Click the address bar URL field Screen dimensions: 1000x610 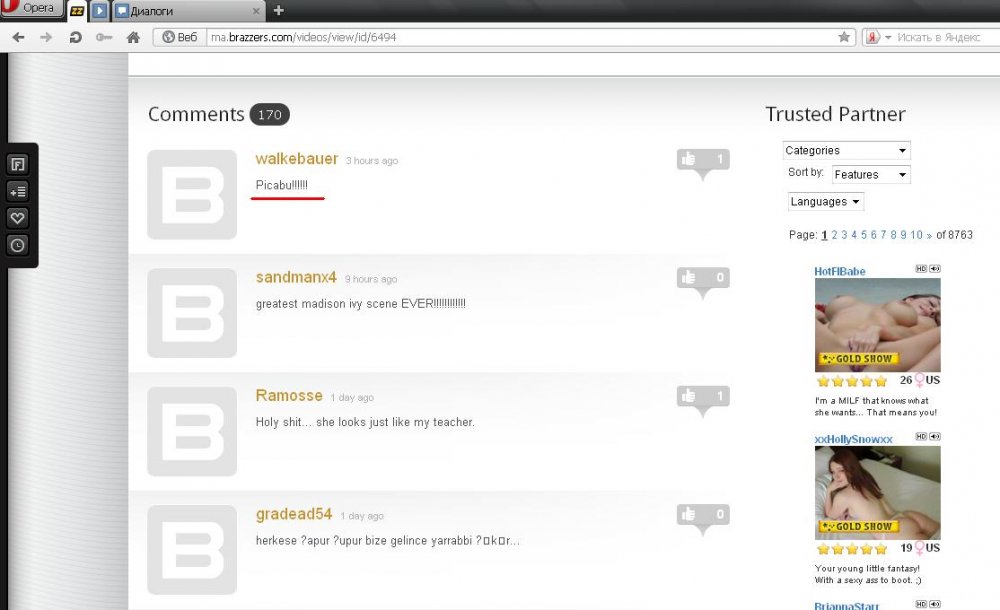520,37
